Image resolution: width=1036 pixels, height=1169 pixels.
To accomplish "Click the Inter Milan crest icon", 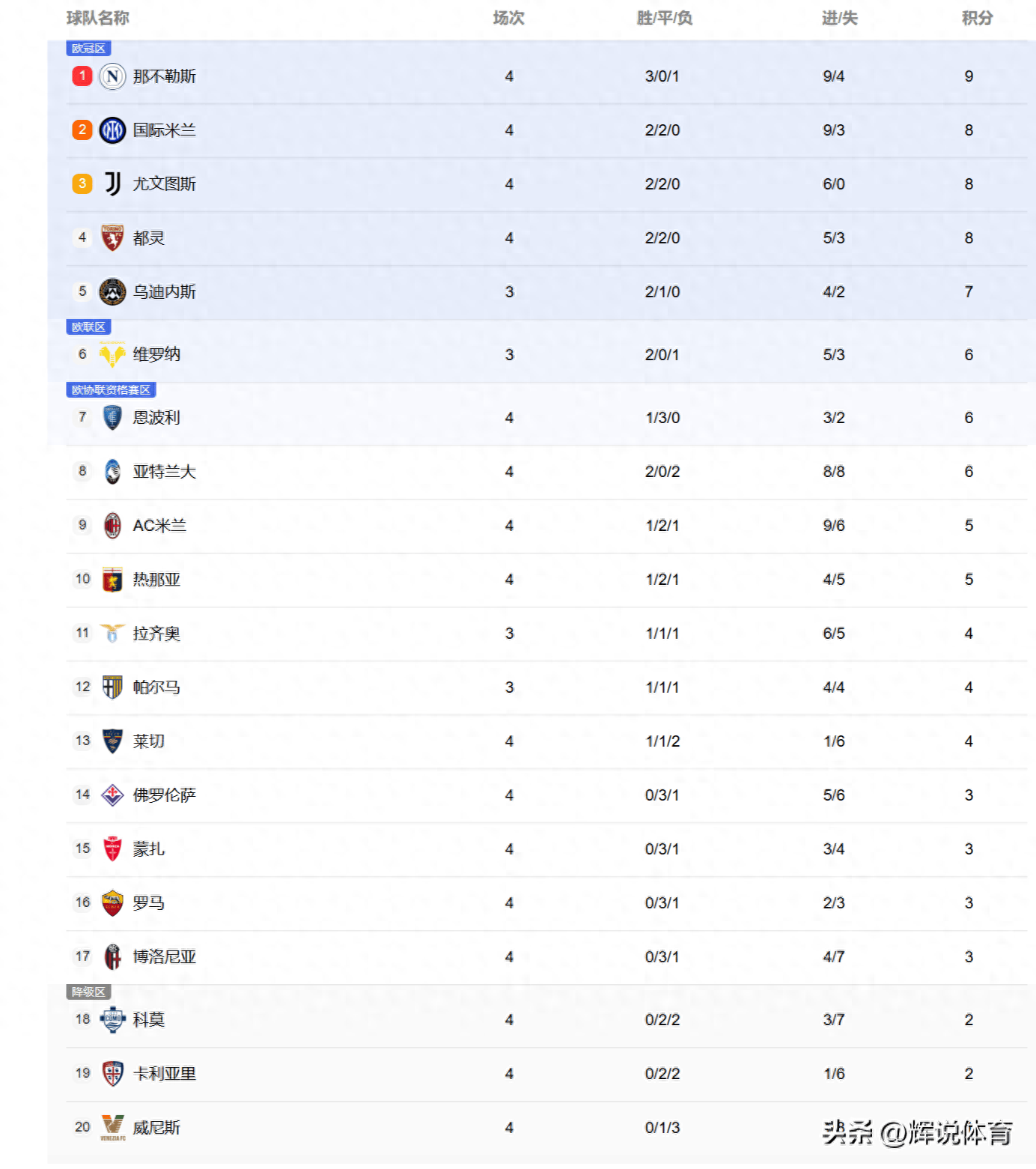I will coord(112,130).
